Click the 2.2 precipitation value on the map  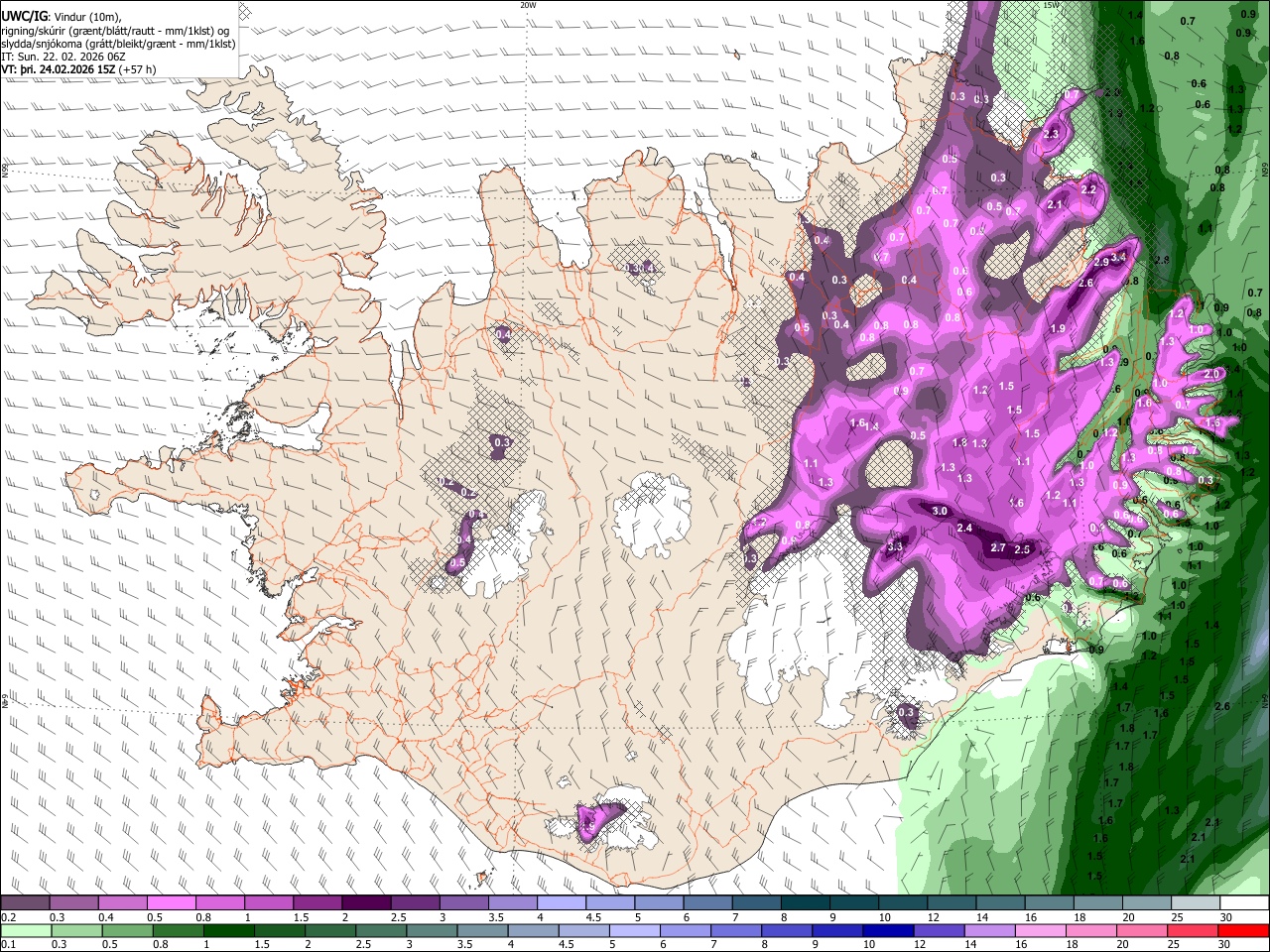click(x=1088, y=189)
